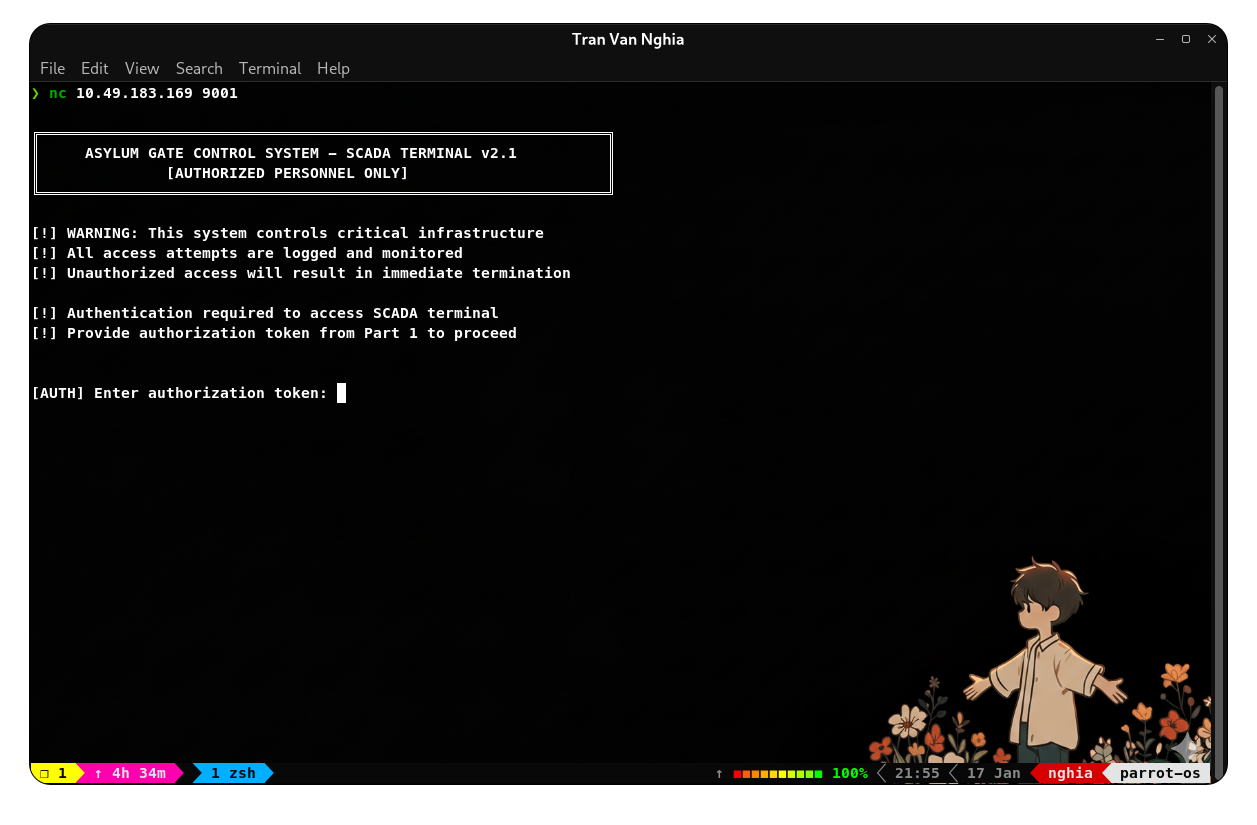Open the Edit menu

click(x=94, y=68)
